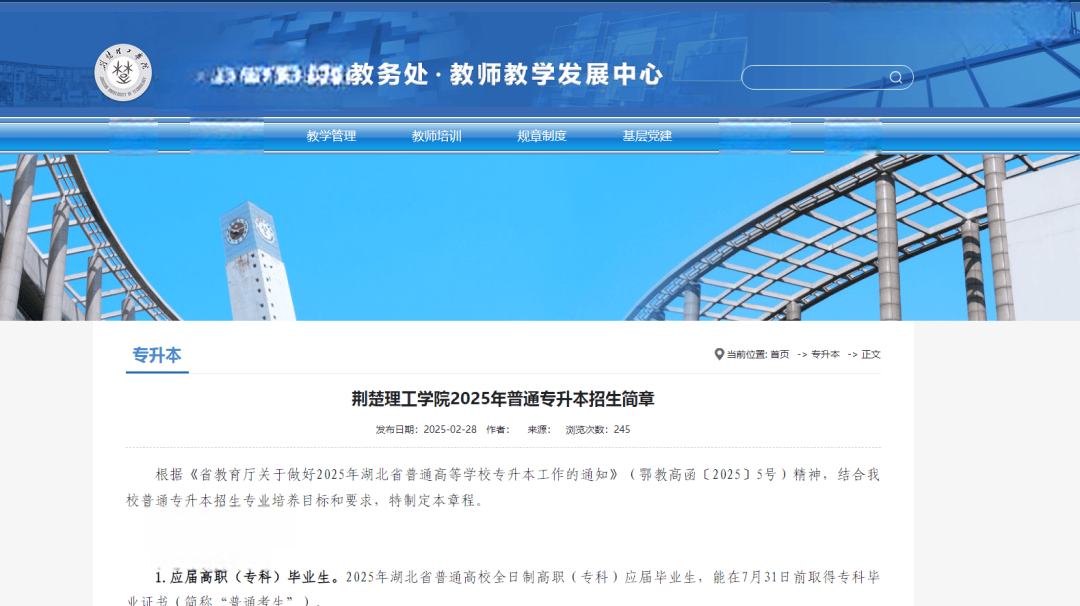Click the paragraph starting 根据《省教育厅
The image size is (1080, 606).
pos(503,487)
